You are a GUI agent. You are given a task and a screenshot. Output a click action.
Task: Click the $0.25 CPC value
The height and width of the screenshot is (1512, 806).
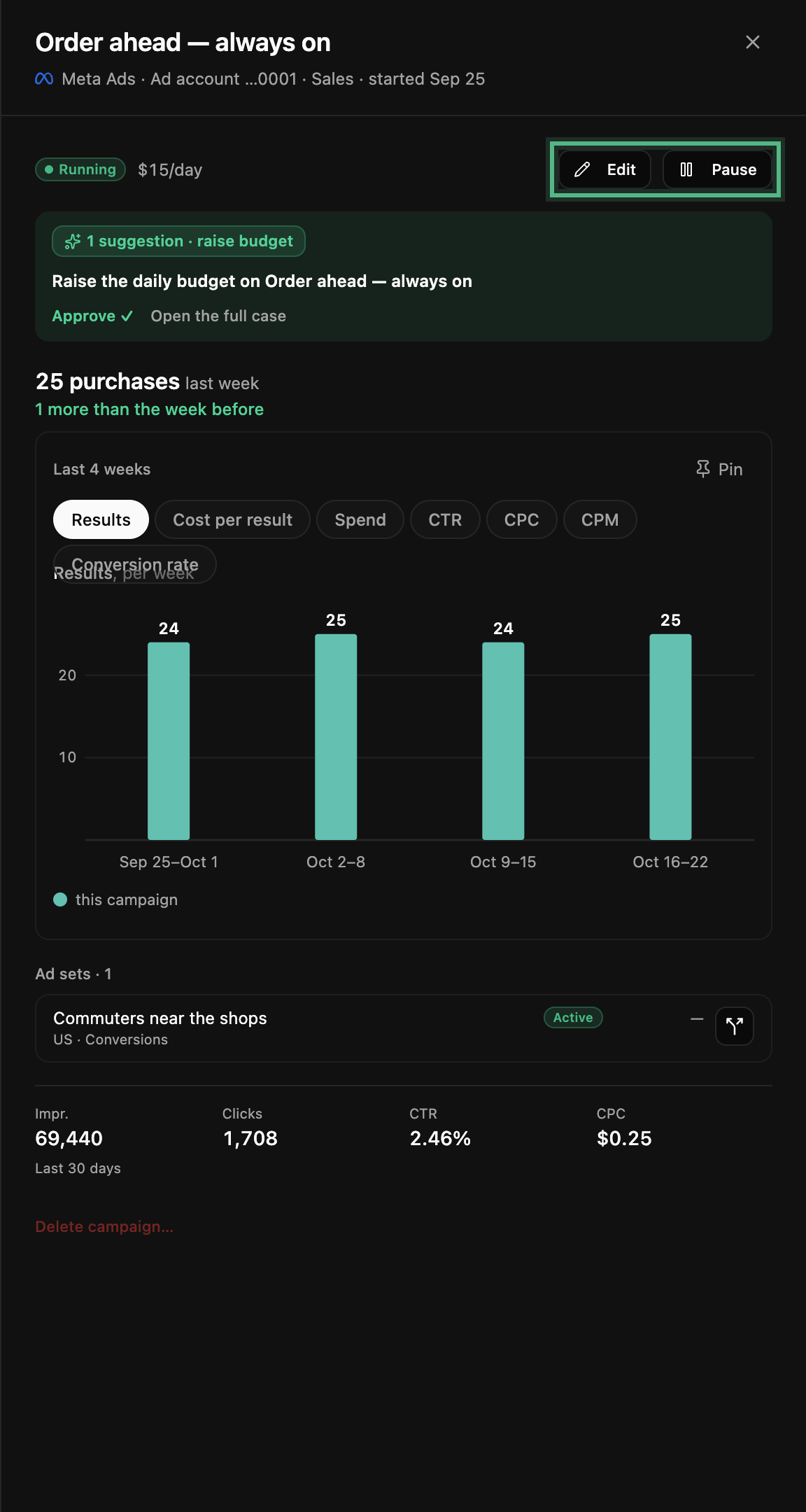click(x=624, y=1138)
